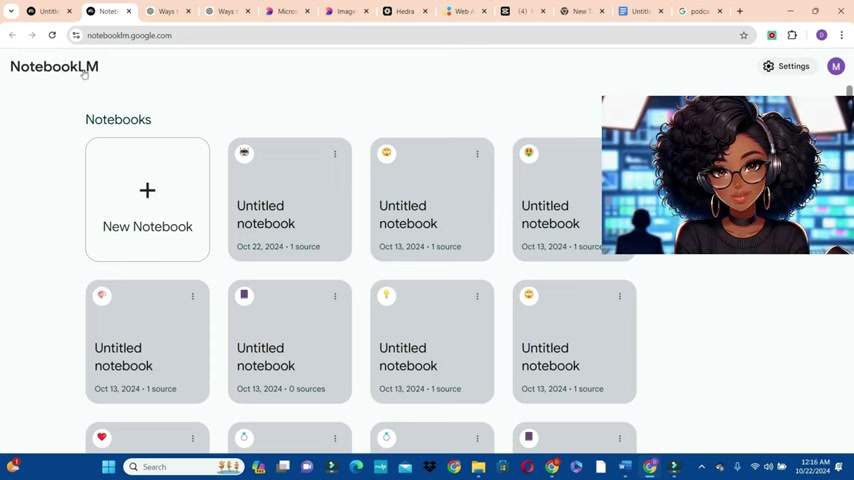Create a New Notebook
The height and width of the screenshot is (480, 854).
(x=148, y=199)
